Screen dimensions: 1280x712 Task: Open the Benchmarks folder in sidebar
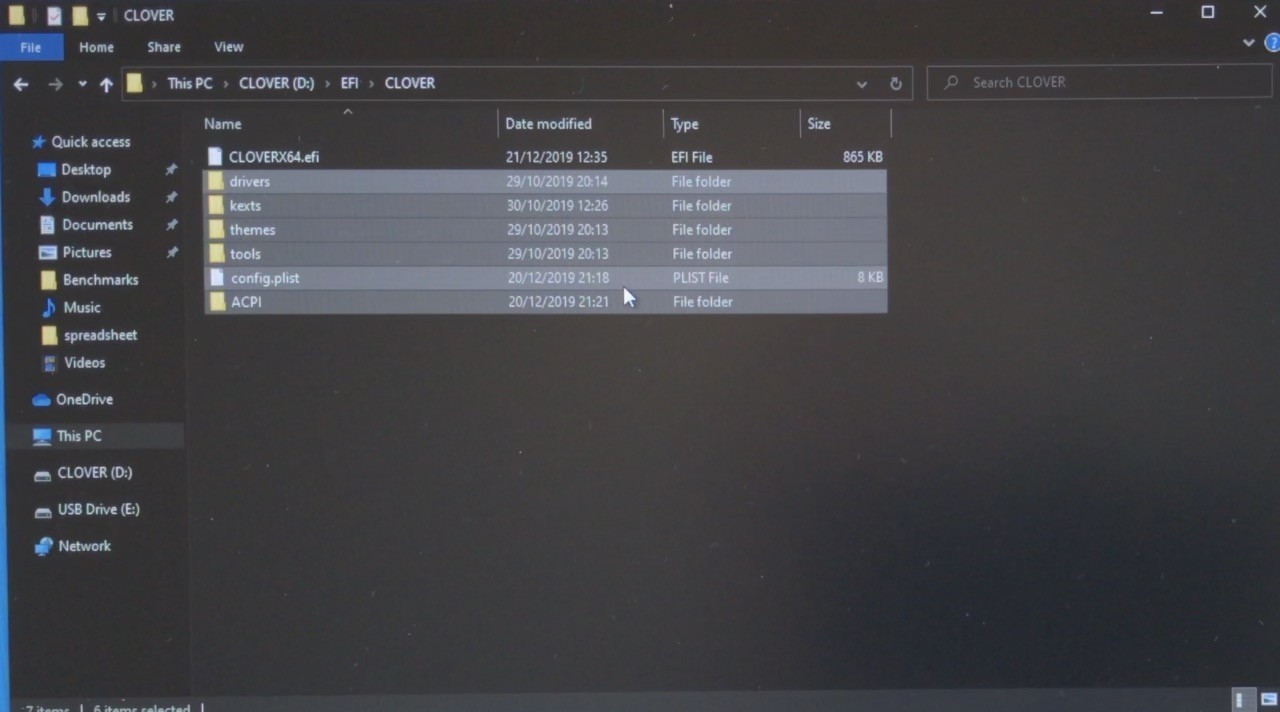(x=100, y=280)
